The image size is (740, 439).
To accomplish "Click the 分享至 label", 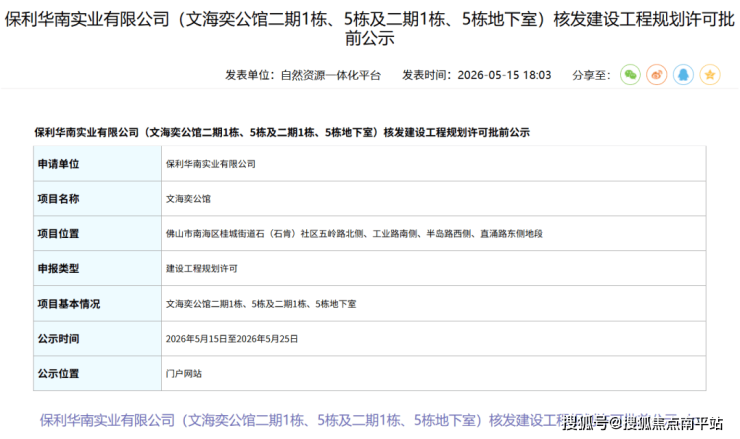I will coord(591,75).
